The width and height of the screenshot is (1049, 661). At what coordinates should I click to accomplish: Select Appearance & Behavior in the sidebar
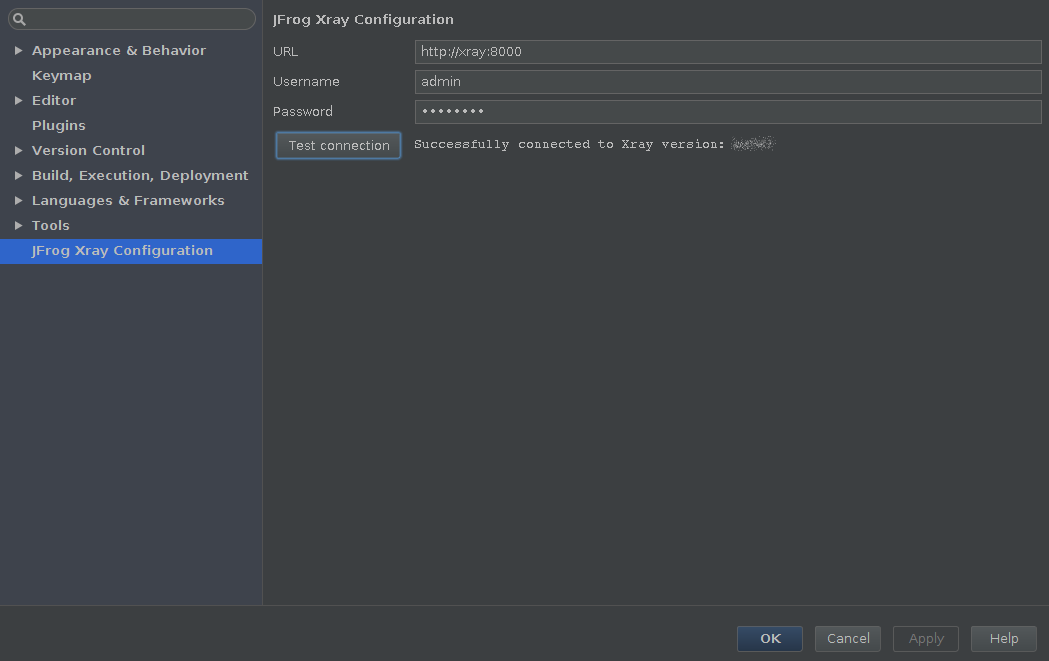119,50
